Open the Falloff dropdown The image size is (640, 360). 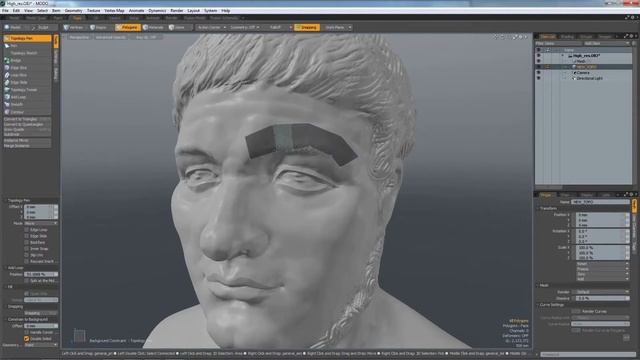tap(278, 28)
